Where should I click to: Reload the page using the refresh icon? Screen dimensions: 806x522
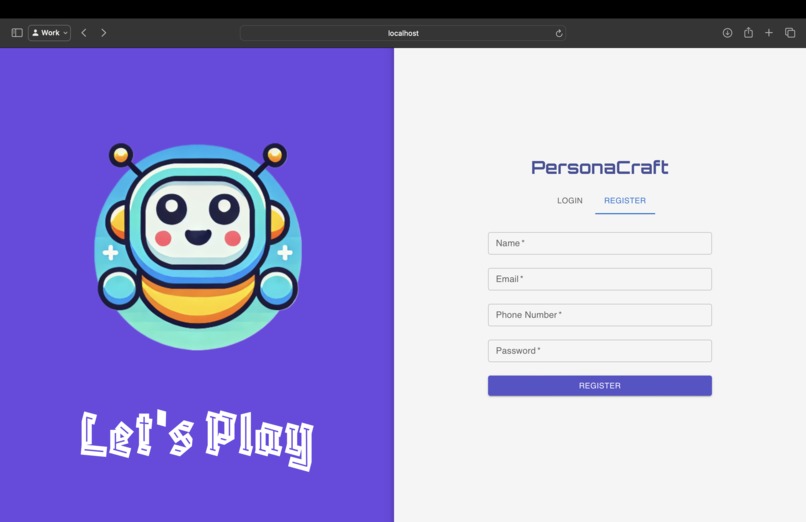(x=559, y=33)
